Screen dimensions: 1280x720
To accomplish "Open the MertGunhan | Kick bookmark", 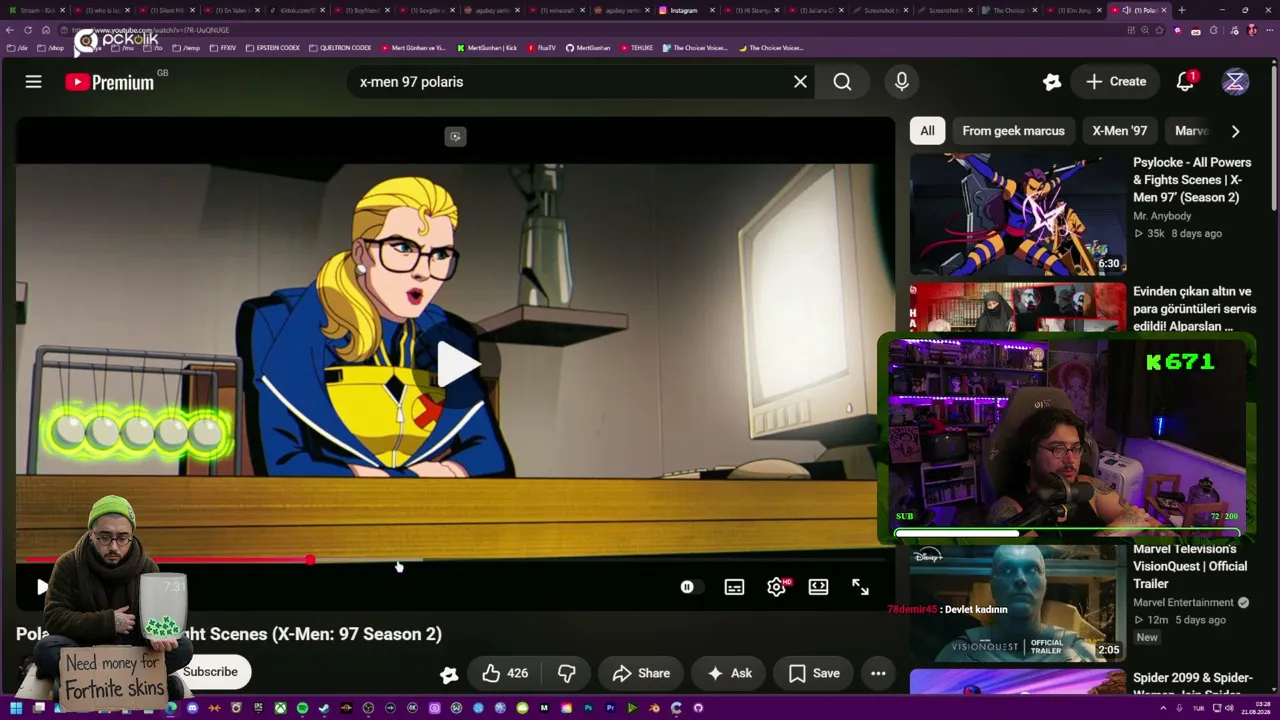I will (487, 48).
